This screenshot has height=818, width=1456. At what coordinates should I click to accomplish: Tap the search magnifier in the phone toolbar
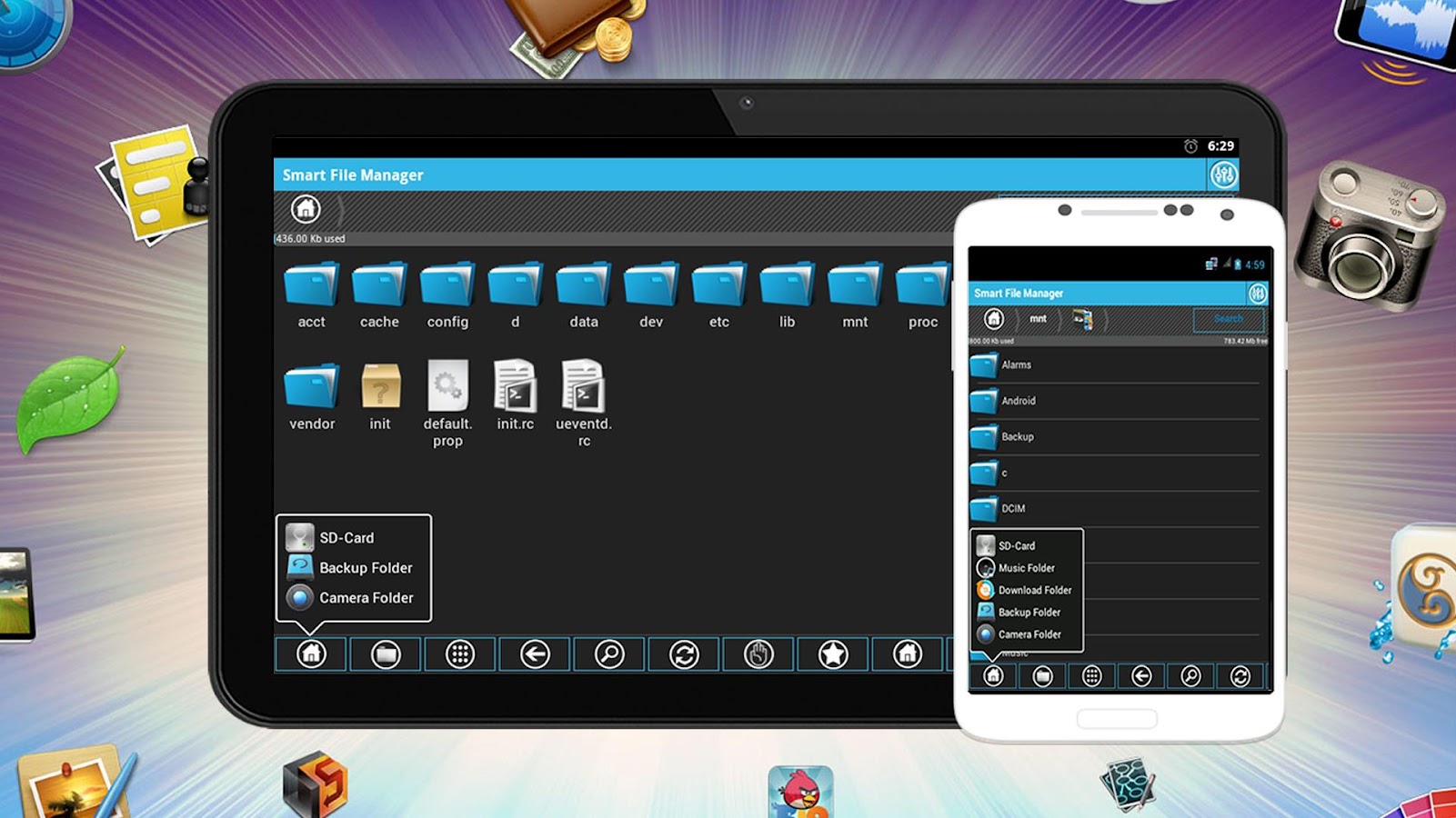click(x=1190, y=676)
